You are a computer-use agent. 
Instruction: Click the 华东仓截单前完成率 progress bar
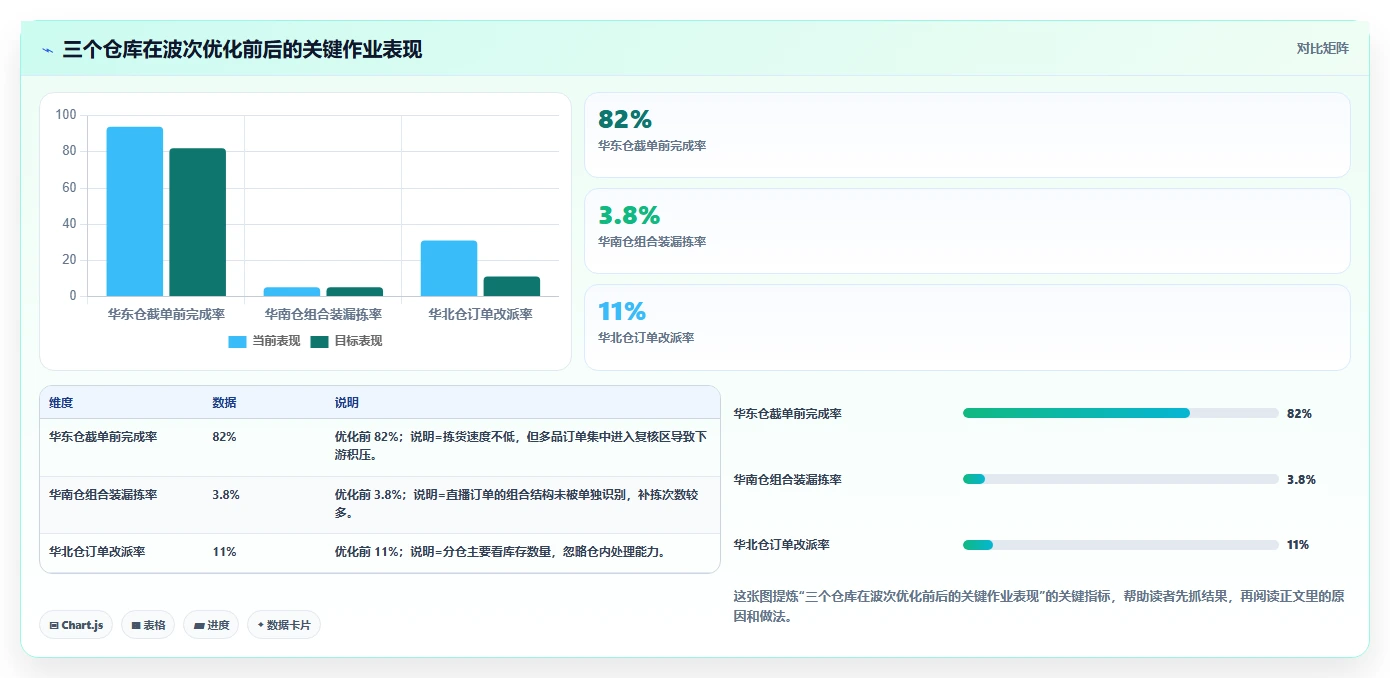click(1120, 413)
